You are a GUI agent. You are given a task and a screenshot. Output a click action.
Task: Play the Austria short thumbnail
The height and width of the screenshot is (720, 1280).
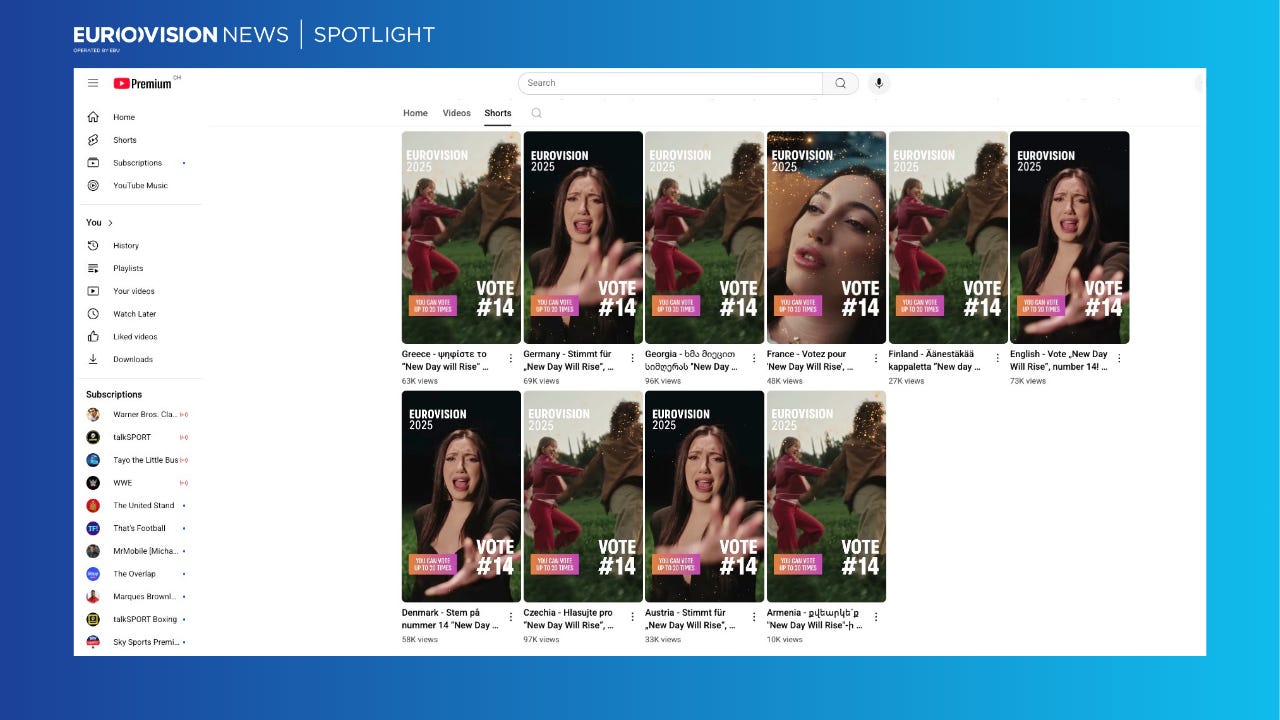[704, 496]
